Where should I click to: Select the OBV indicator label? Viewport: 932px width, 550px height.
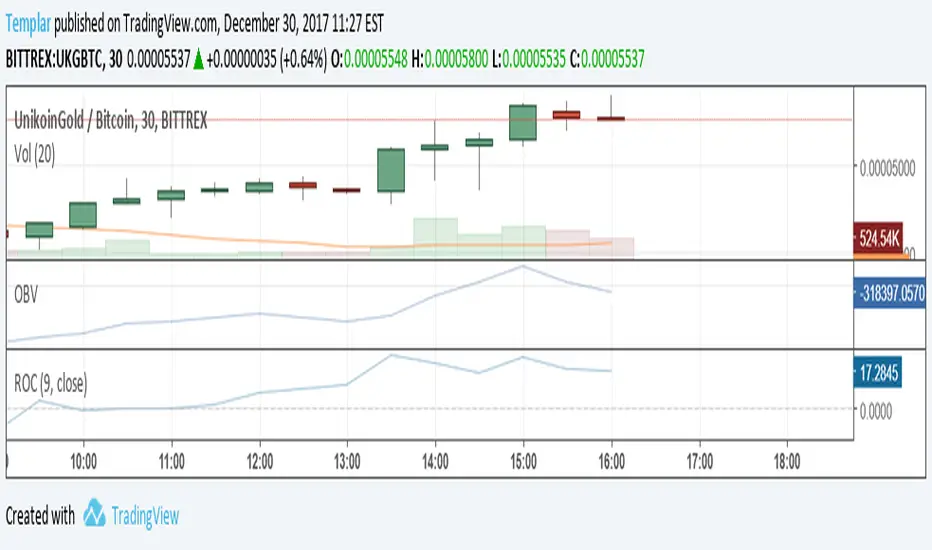[26, 294]
